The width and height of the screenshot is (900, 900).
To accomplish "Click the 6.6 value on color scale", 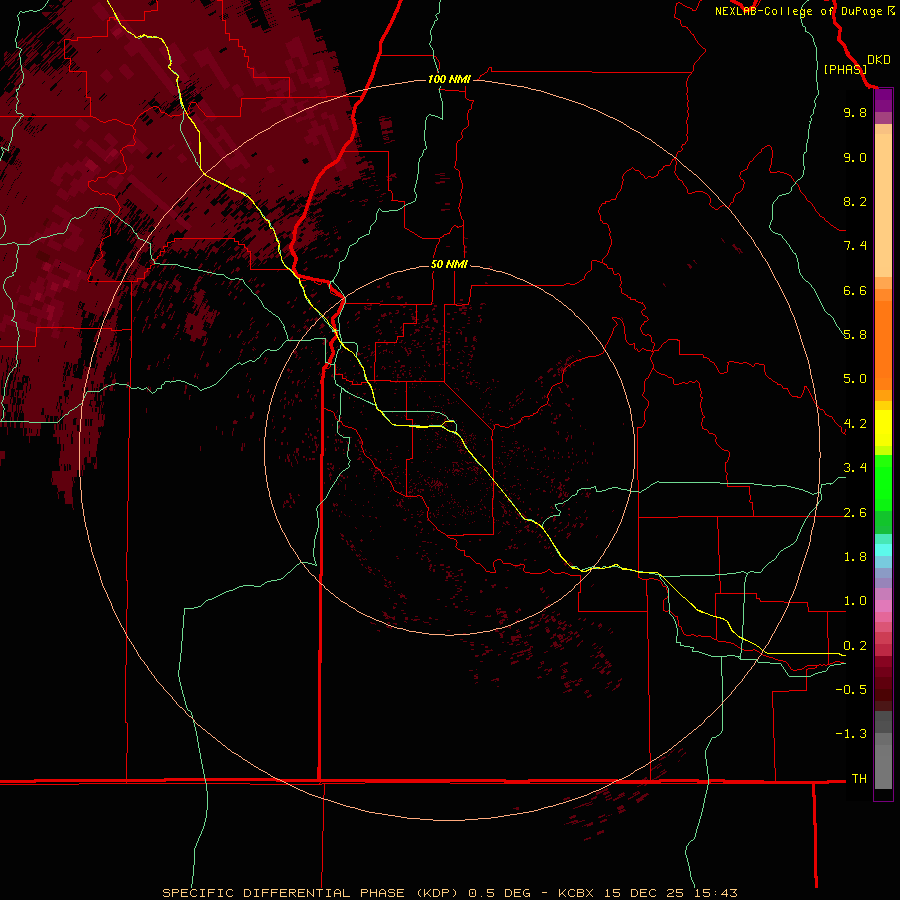I will click(855, 290).
